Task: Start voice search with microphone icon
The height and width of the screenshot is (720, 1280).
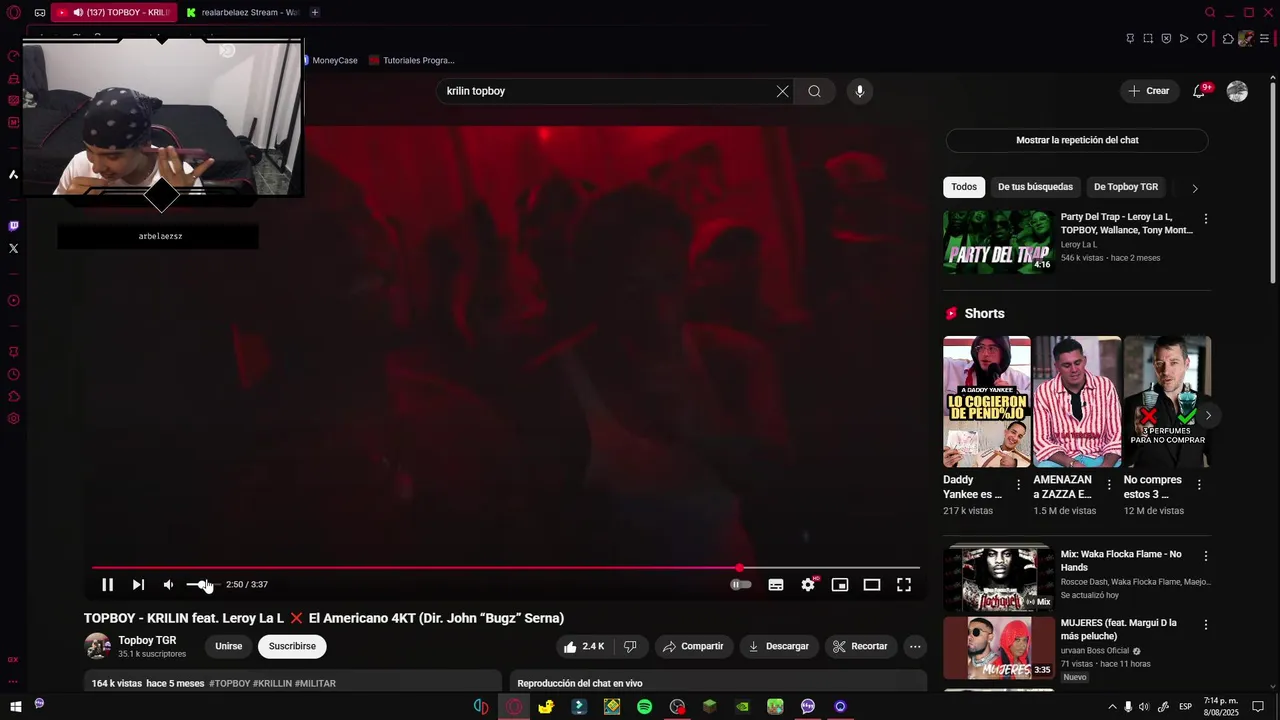Action: [859, 91]
